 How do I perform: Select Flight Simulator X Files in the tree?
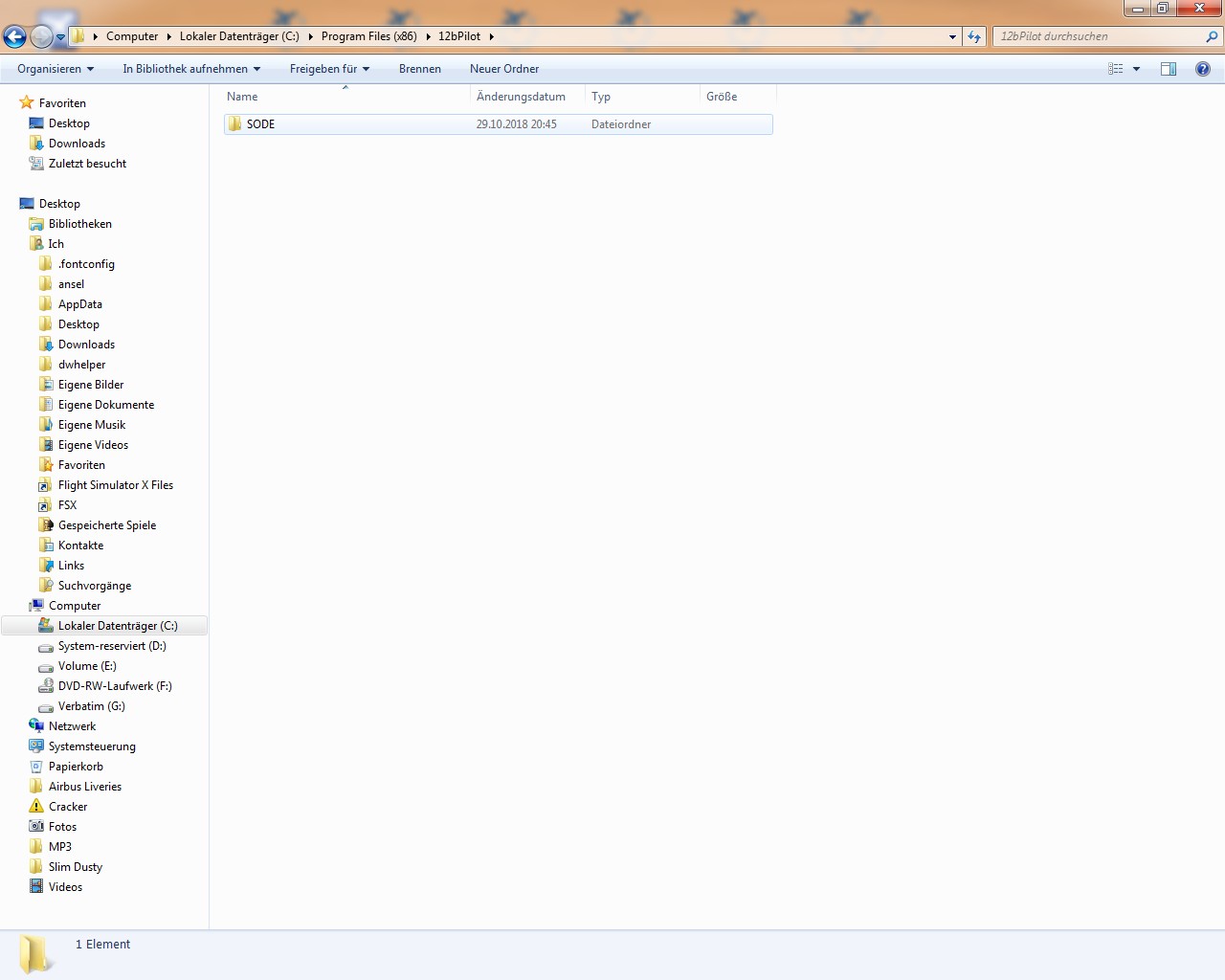[x=116, y=485]
